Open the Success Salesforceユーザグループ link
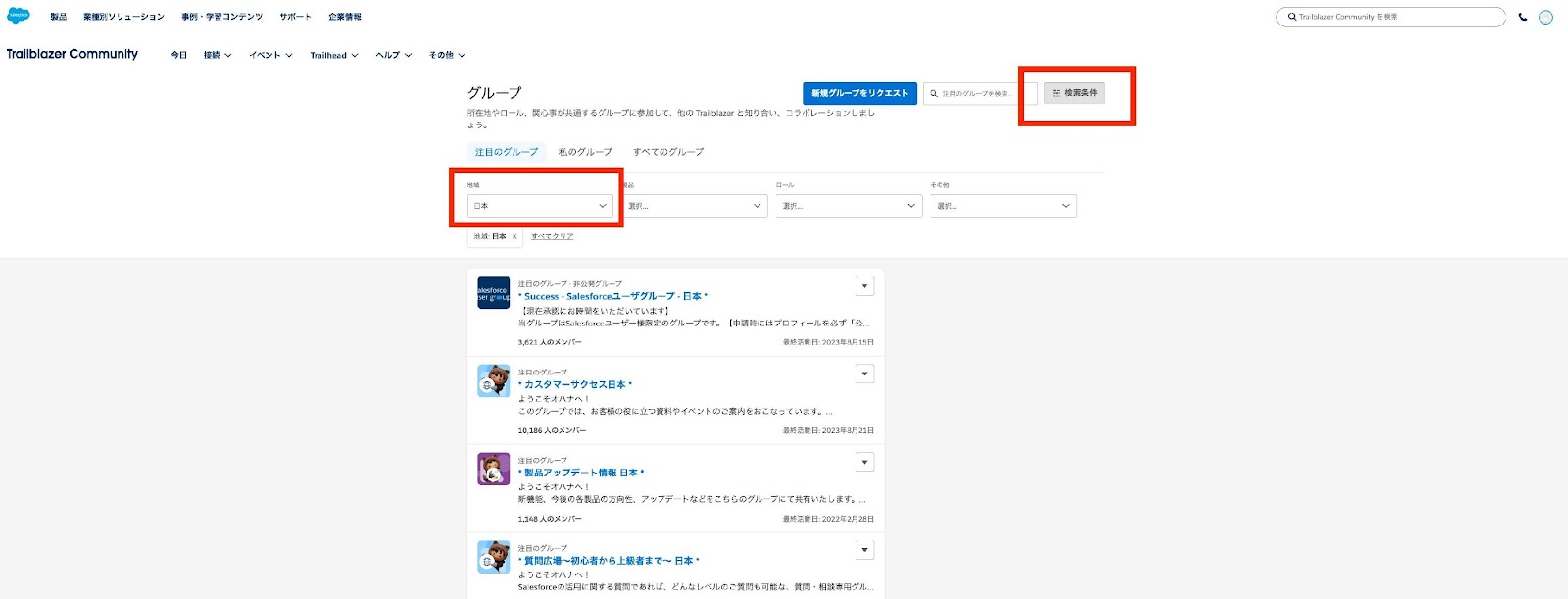The image size is (1568, 599). (612, 296)
